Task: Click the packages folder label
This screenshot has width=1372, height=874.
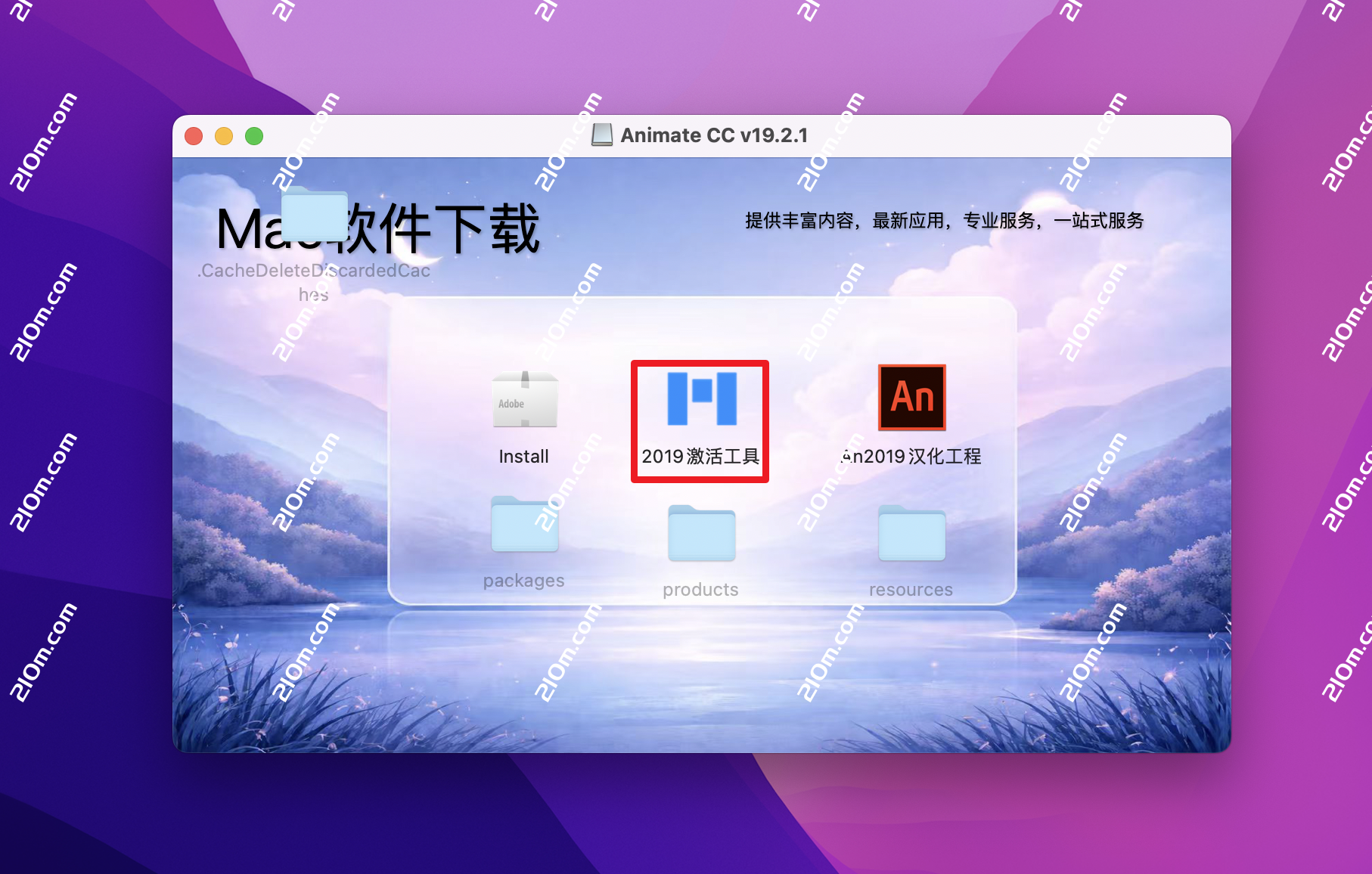Action: pos(523,581)
